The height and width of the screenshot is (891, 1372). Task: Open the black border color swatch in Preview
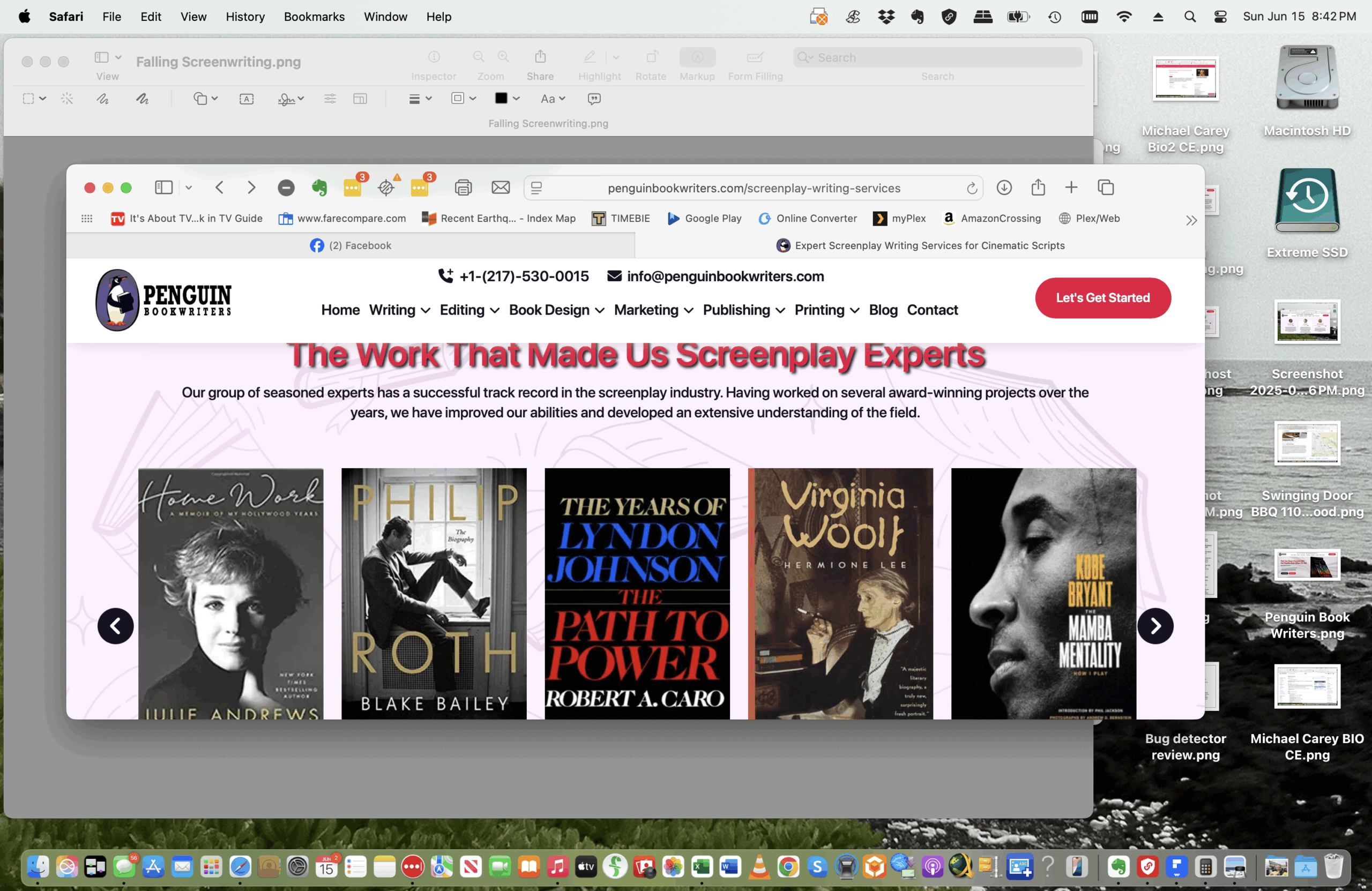point(508,99)
